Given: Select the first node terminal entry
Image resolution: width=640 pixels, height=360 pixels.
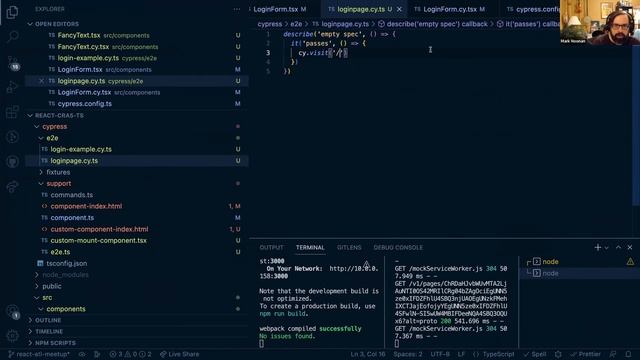Looking at the screenshot, I should 580,262.
